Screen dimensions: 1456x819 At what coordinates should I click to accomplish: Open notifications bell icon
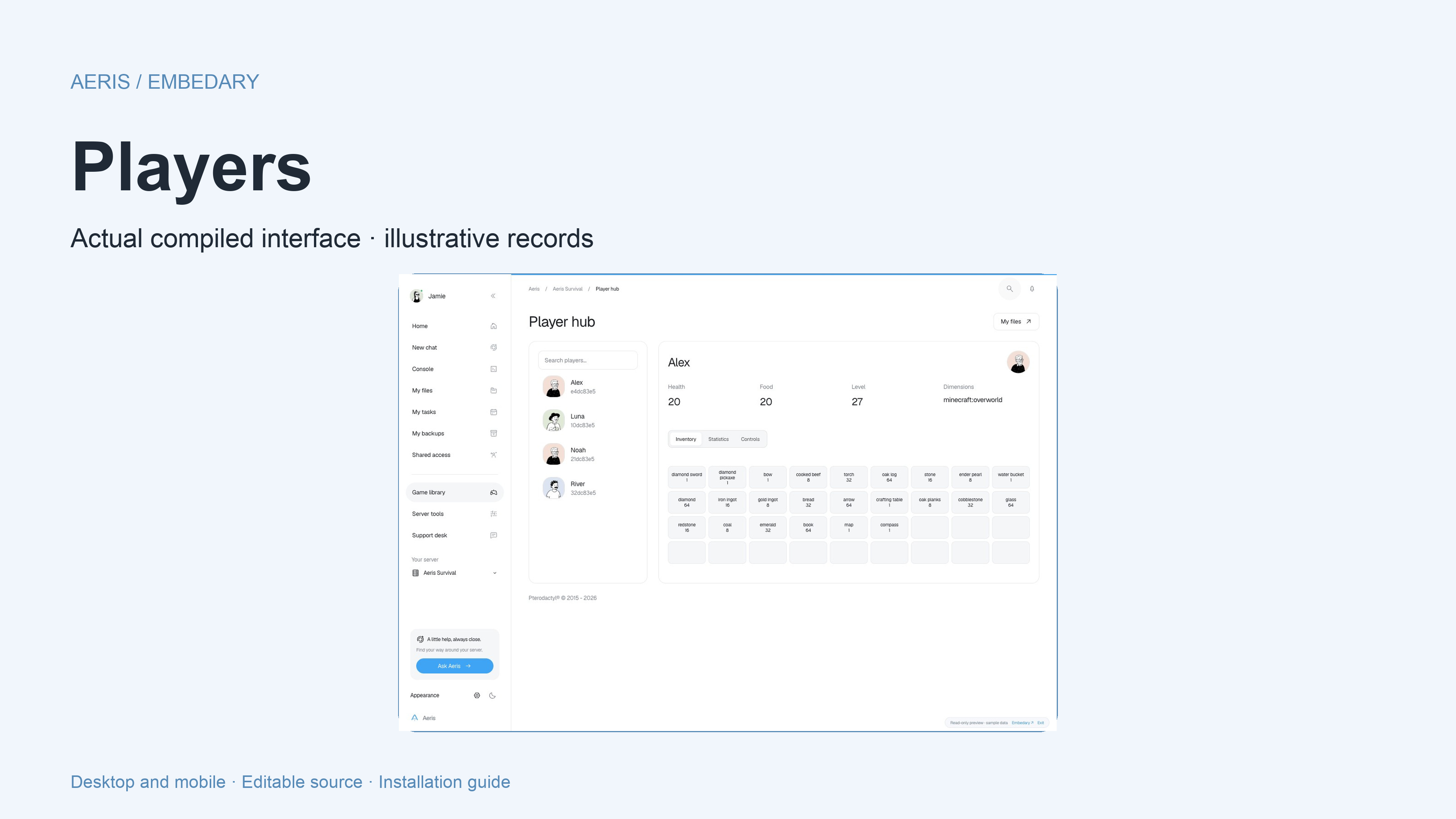point(1032,289)
